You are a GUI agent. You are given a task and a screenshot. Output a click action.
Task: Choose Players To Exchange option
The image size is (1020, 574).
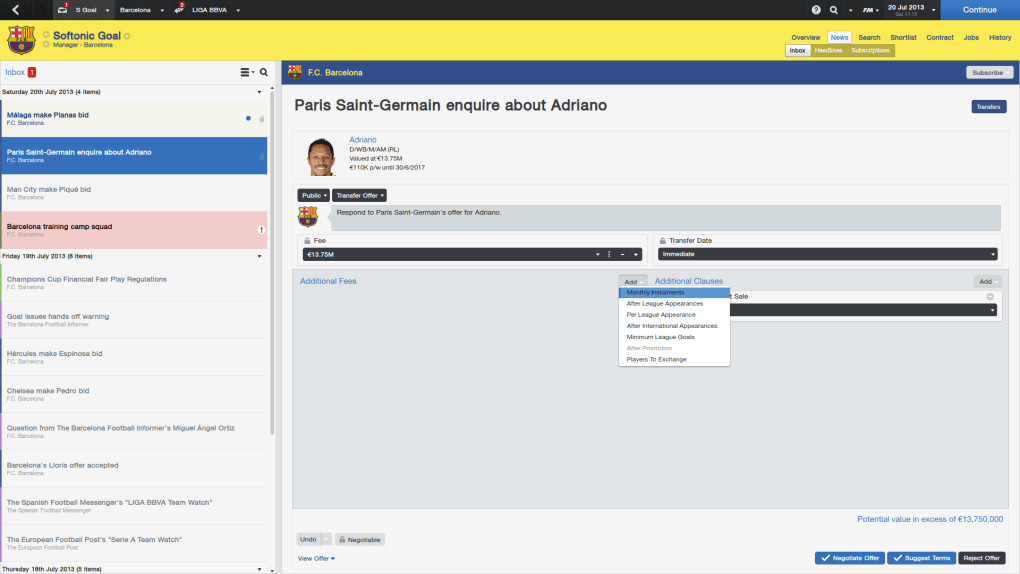674,359
